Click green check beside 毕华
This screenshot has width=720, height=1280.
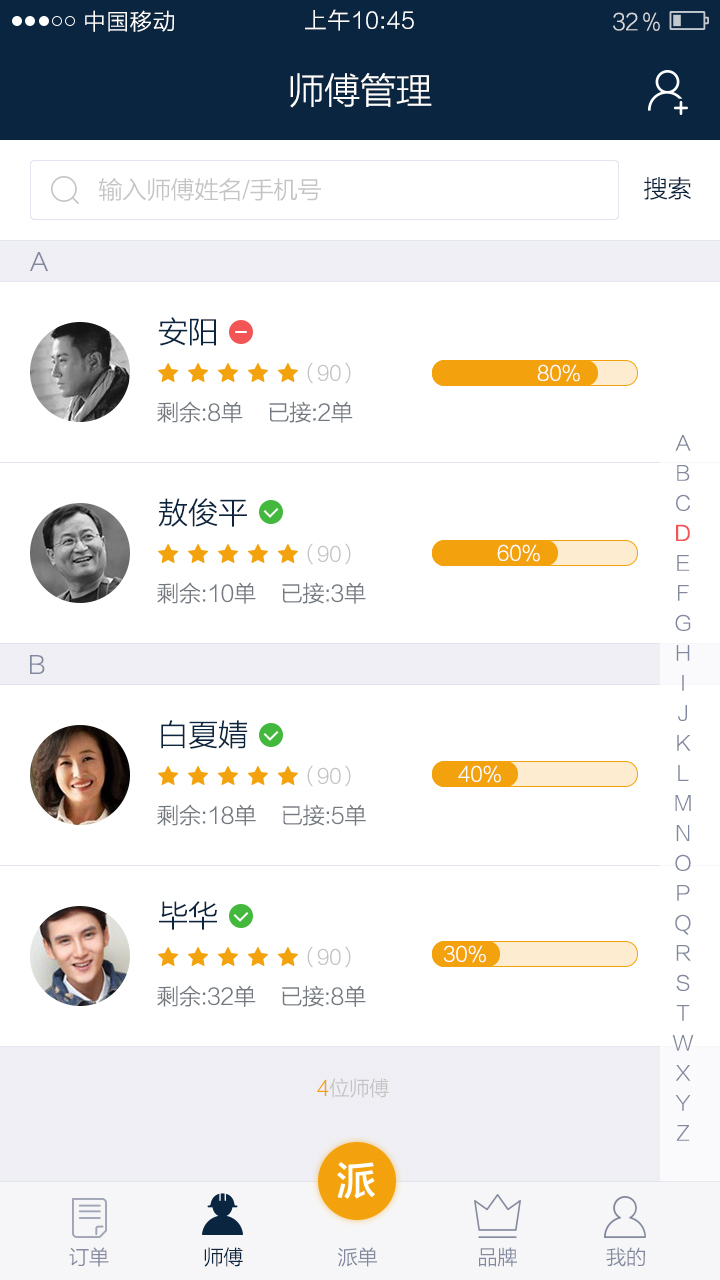pyautogui.click(x=241, y=916)
